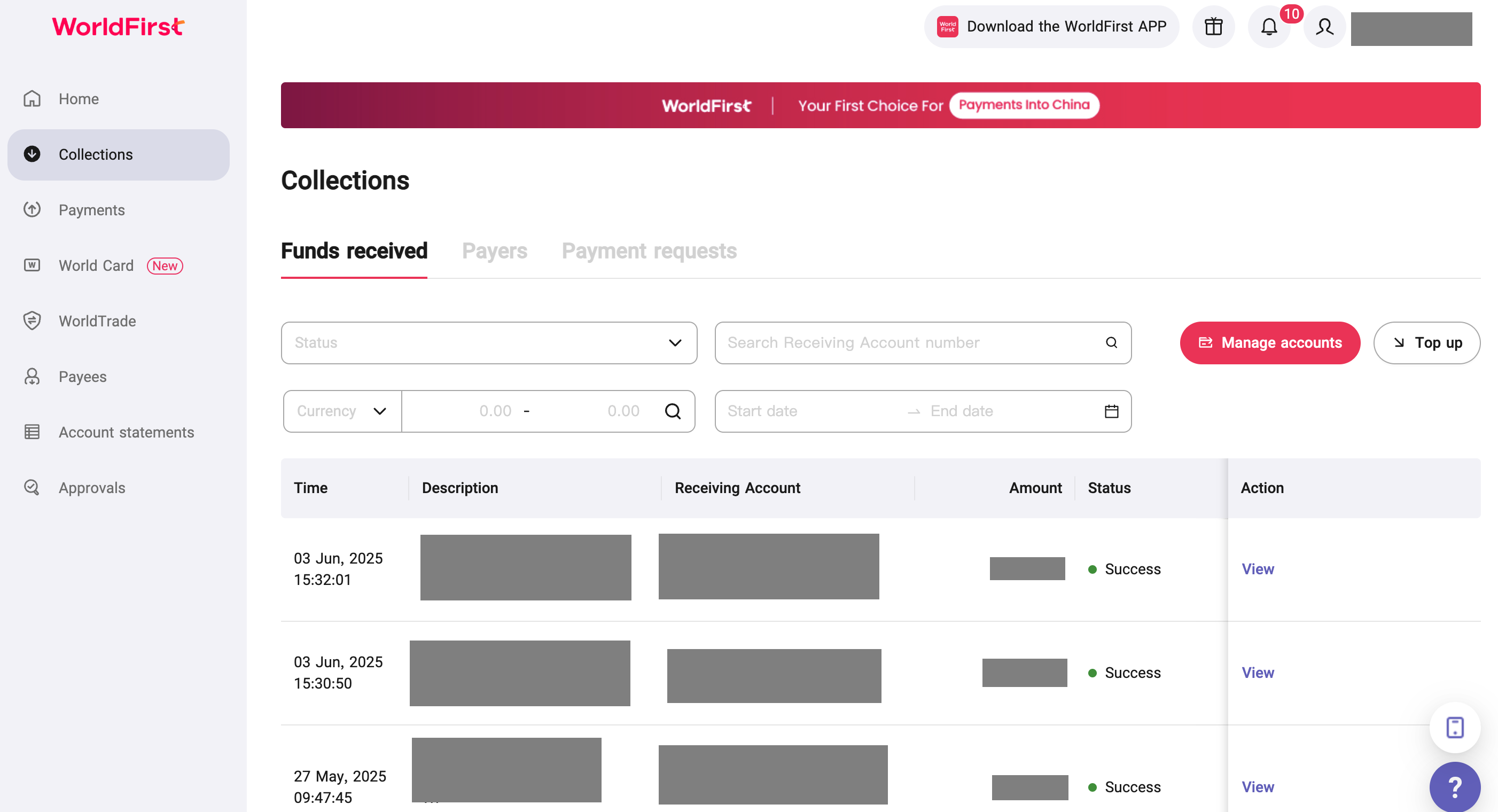1498x812 pixels.
Task: Click the Payments up-arrow icon
Action: point(32,209)
